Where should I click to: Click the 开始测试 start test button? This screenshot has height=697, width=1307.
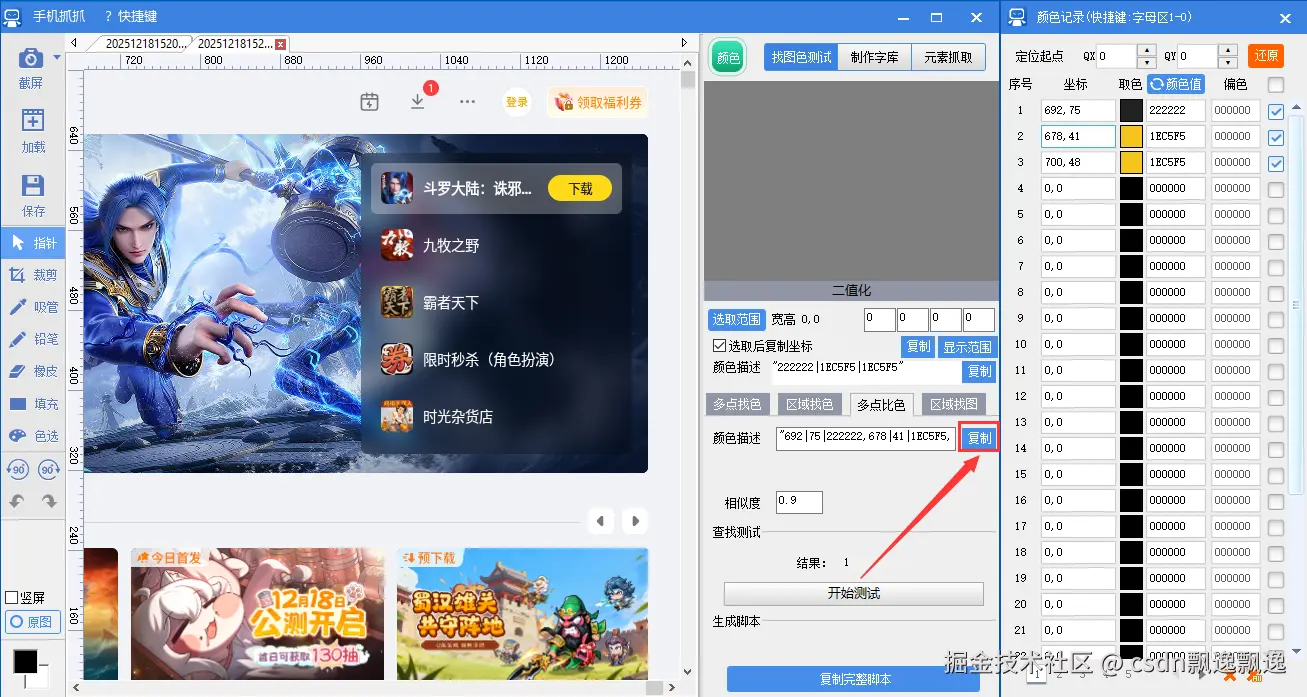(854, 593)
